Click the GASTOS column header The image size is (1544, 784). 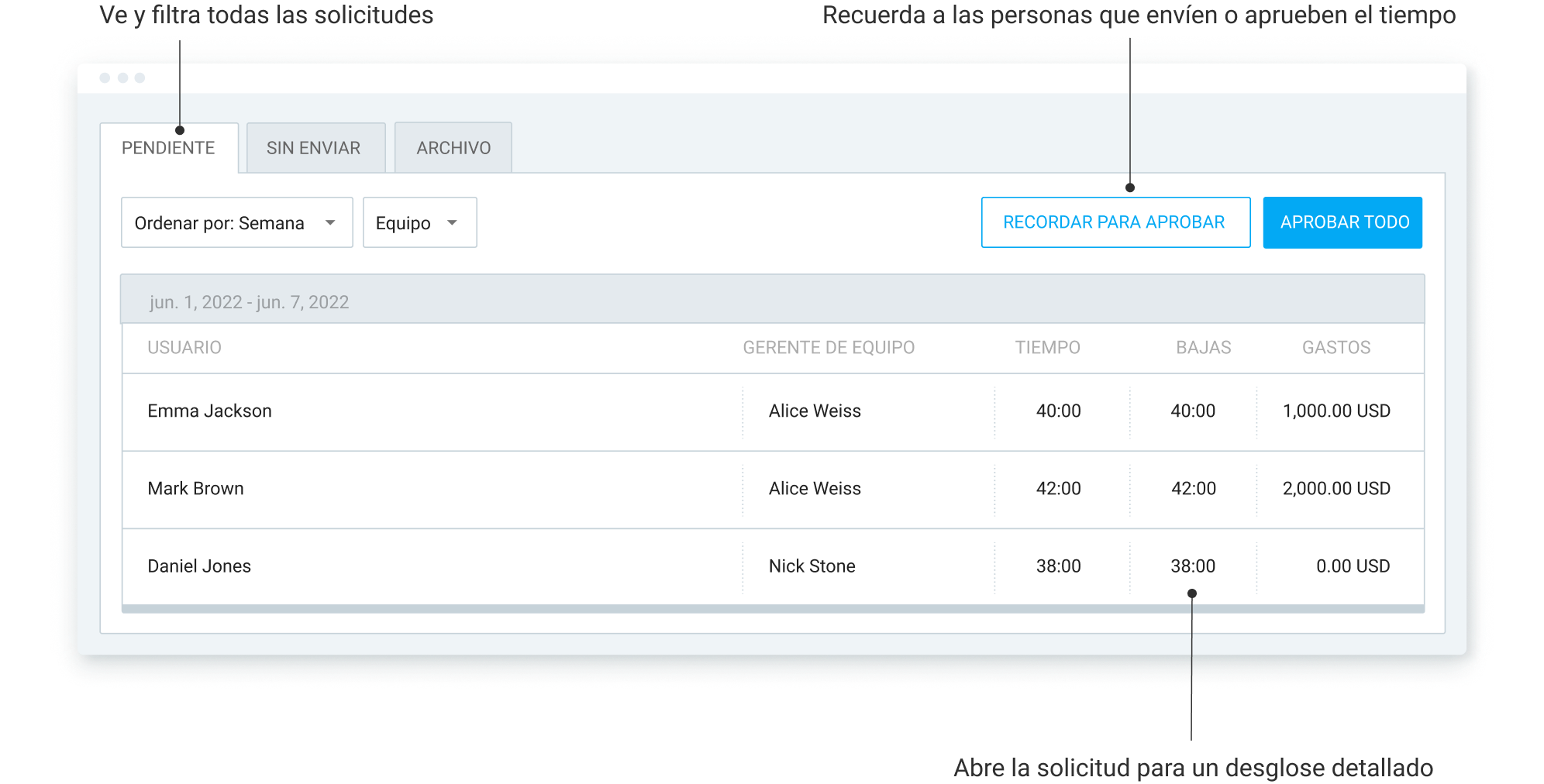[x=1335, y=348]
